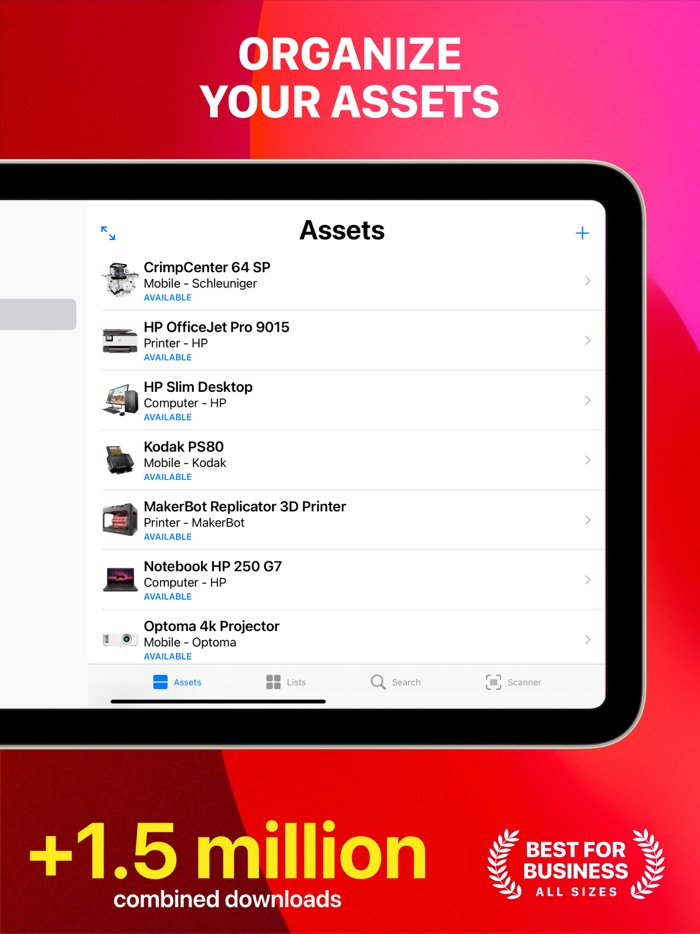This screenshot has height=934, width=700.
Task: Tap the expand fullscreen arrows icon
Action: pos(108,233)
